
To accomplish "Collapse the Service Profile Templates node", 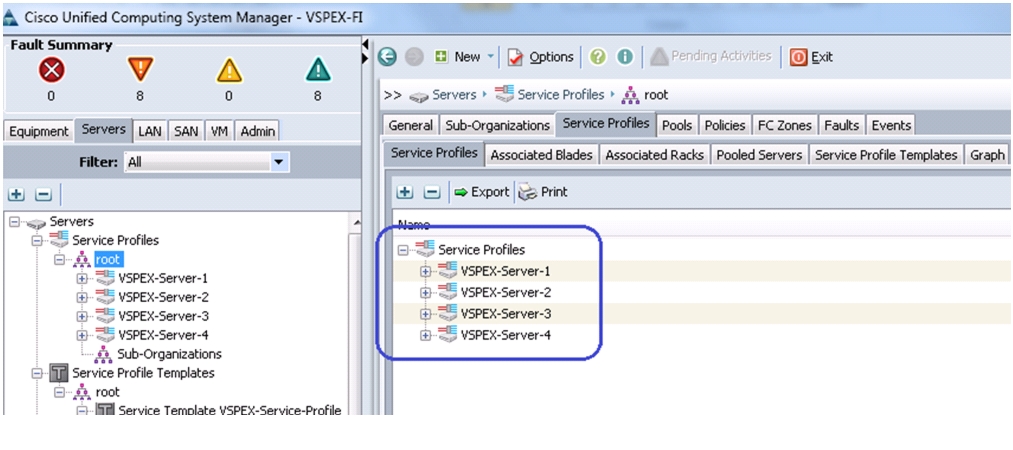I will click(x=37, y=373).
